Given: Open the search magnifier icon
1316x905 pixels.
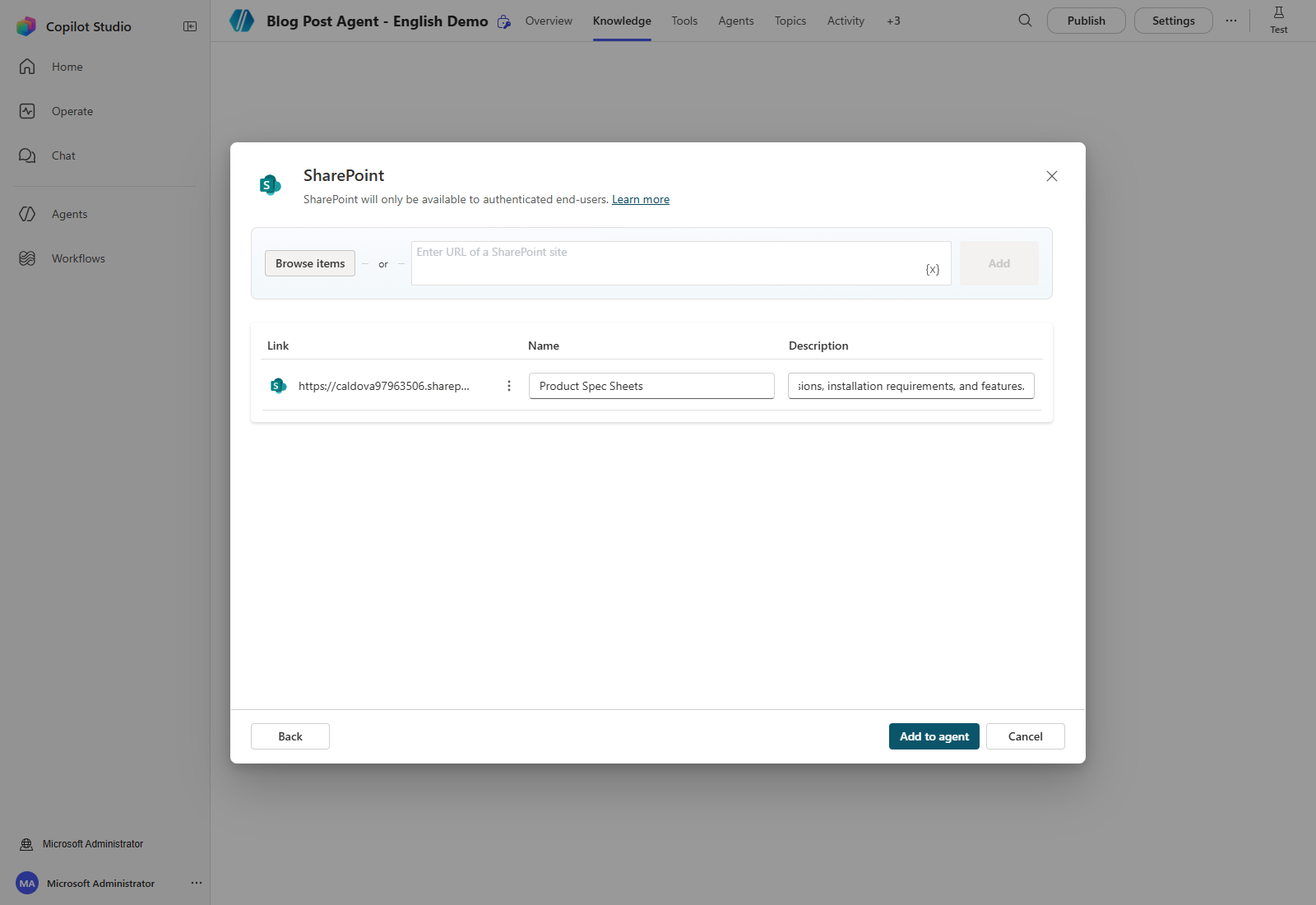Looking at the screenshot, I should click(x=1025, y=21).
